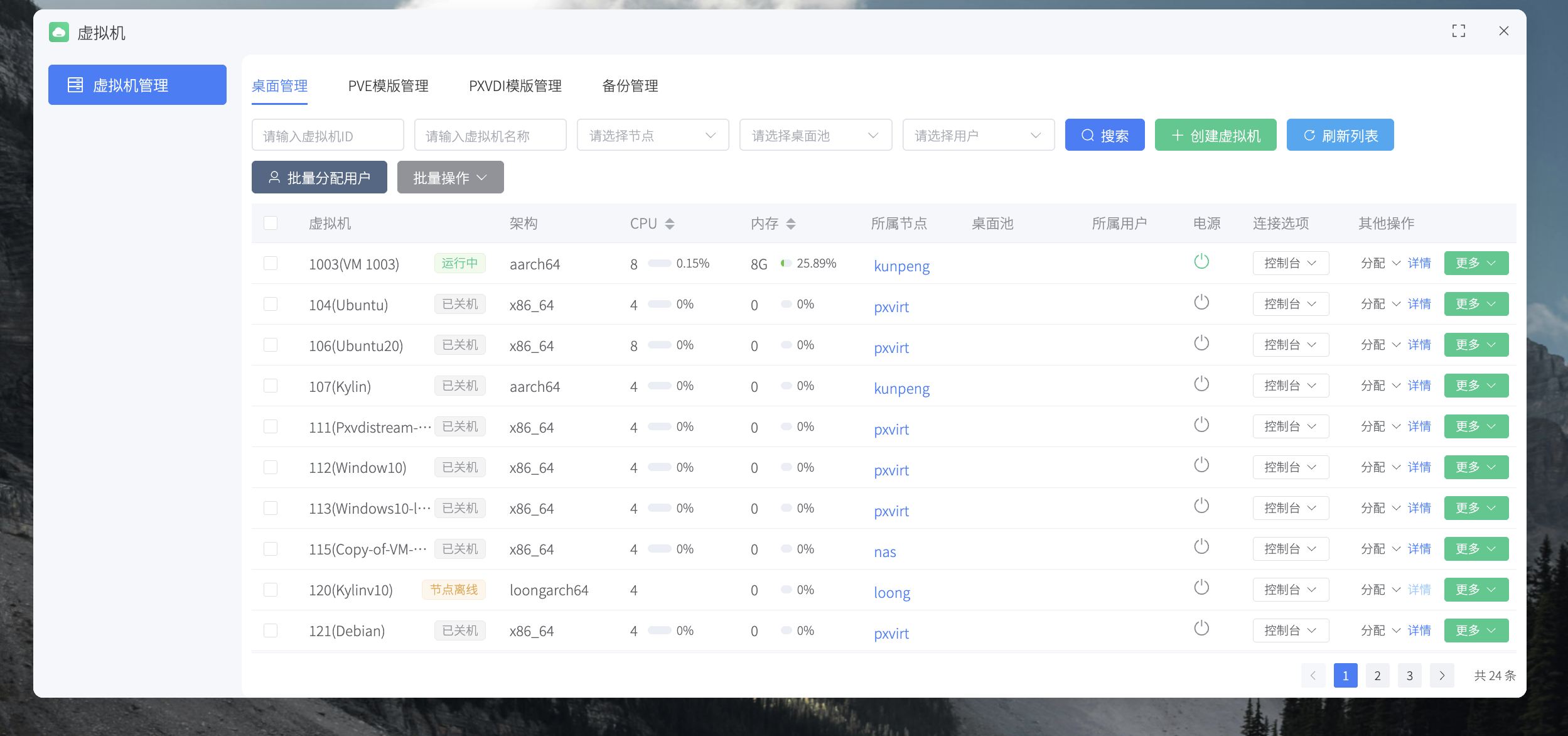Click 刷新列表 button
Screen dimensions: 1568x736
1340,135
